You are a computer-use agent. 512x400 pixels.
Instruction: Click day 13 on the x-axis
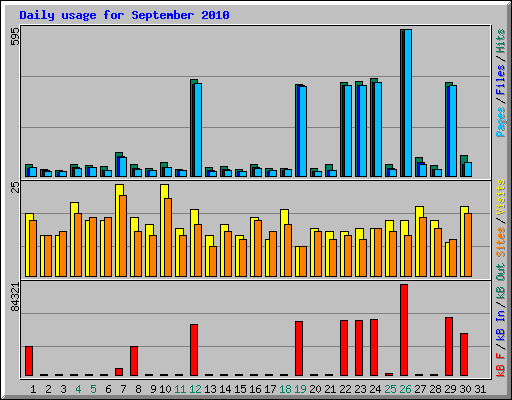point(210,389)
